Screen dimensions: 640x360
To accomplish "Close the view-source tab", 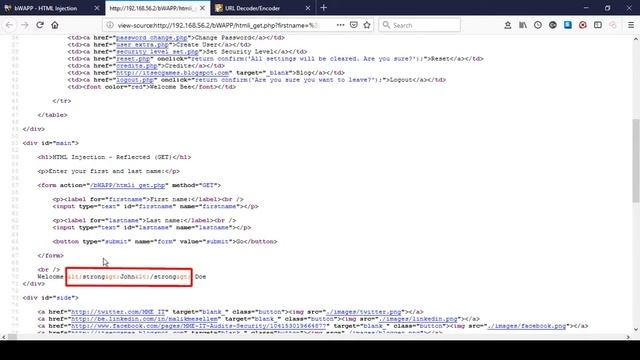I will 202,8.
